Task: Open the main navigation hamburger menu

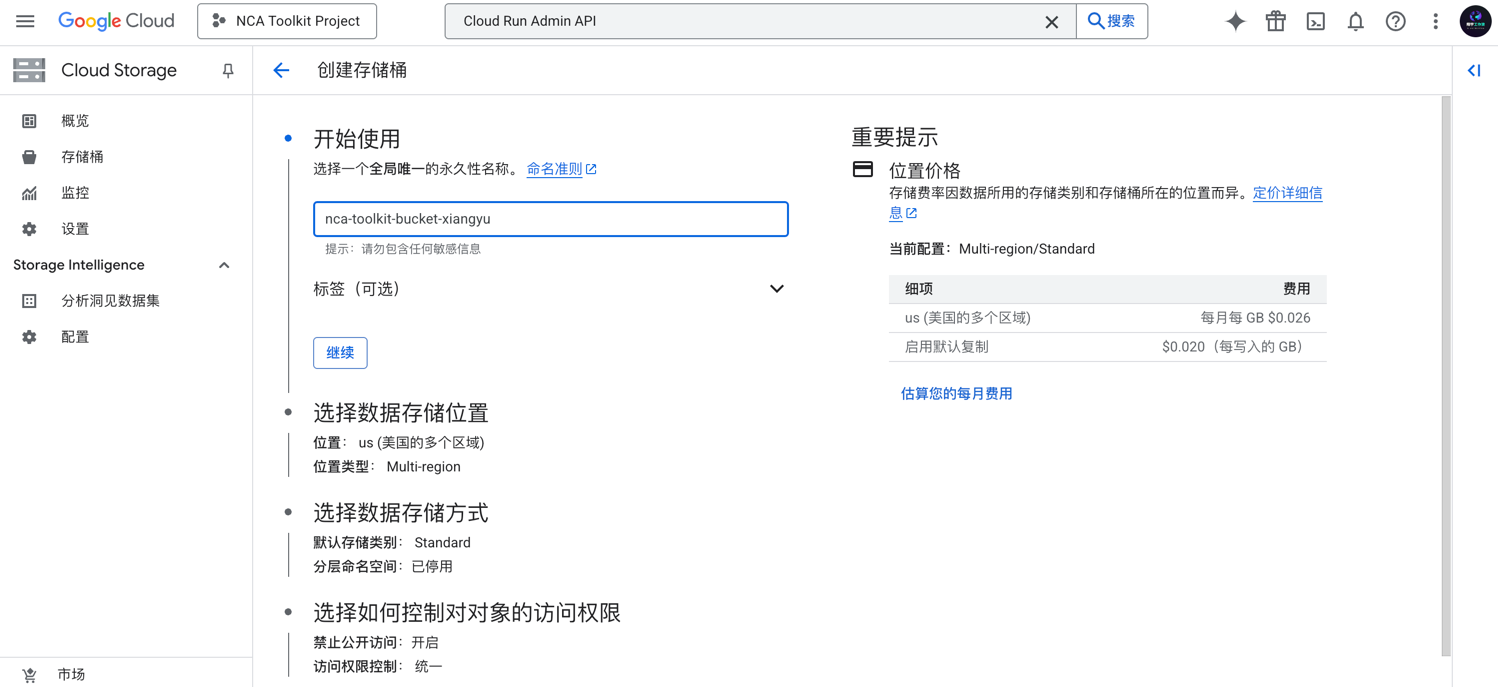Action: coord(25,20)
